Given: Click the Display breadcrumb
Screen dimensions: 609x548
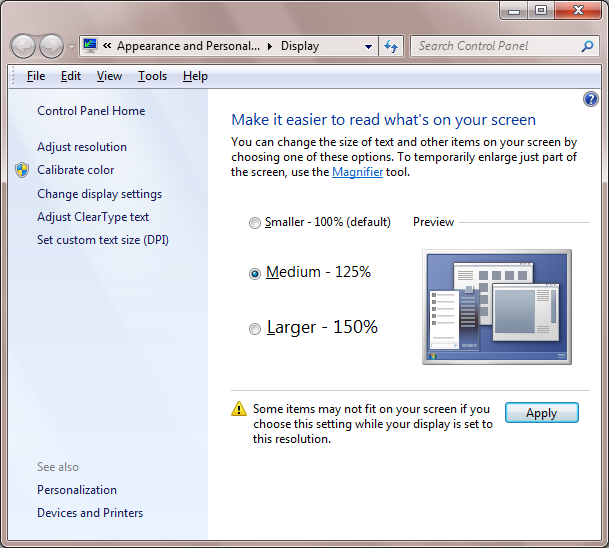Looking at the screenshot, I should [300, 46].
